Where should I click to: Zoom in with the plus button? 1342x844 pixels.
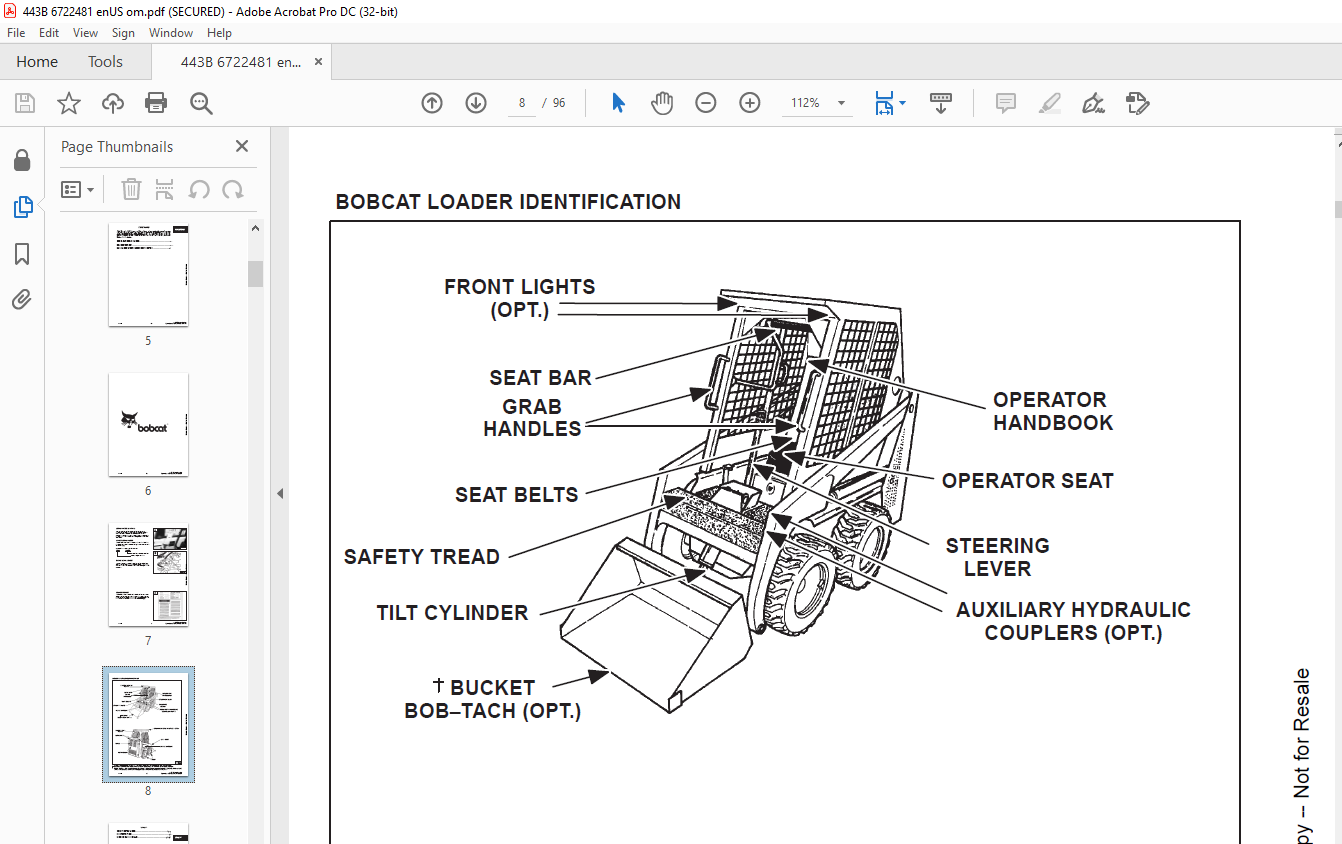point(750,103)
